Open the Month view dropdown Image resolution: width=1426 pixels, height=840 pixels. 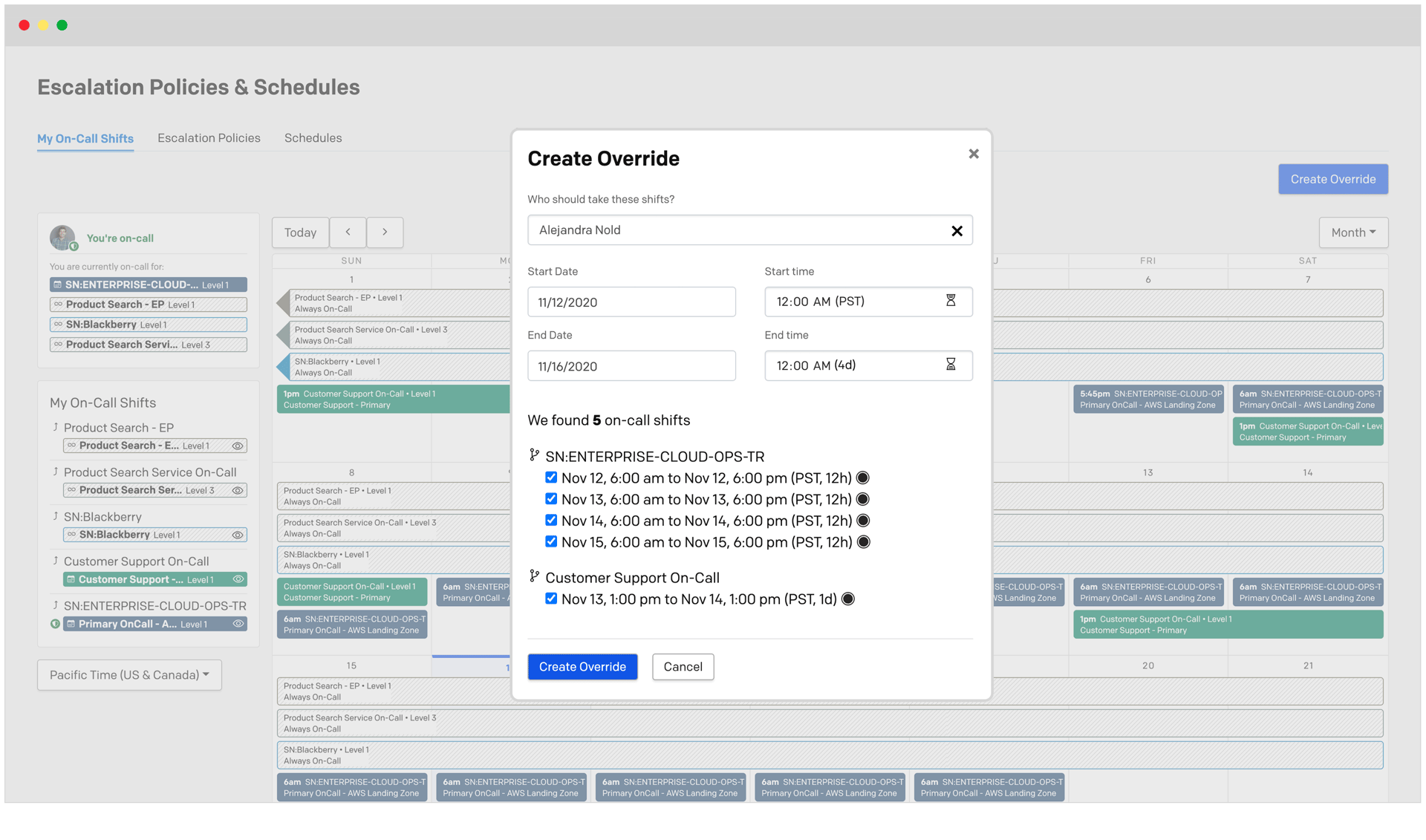pyautogui.click(x=1352, y=232)
